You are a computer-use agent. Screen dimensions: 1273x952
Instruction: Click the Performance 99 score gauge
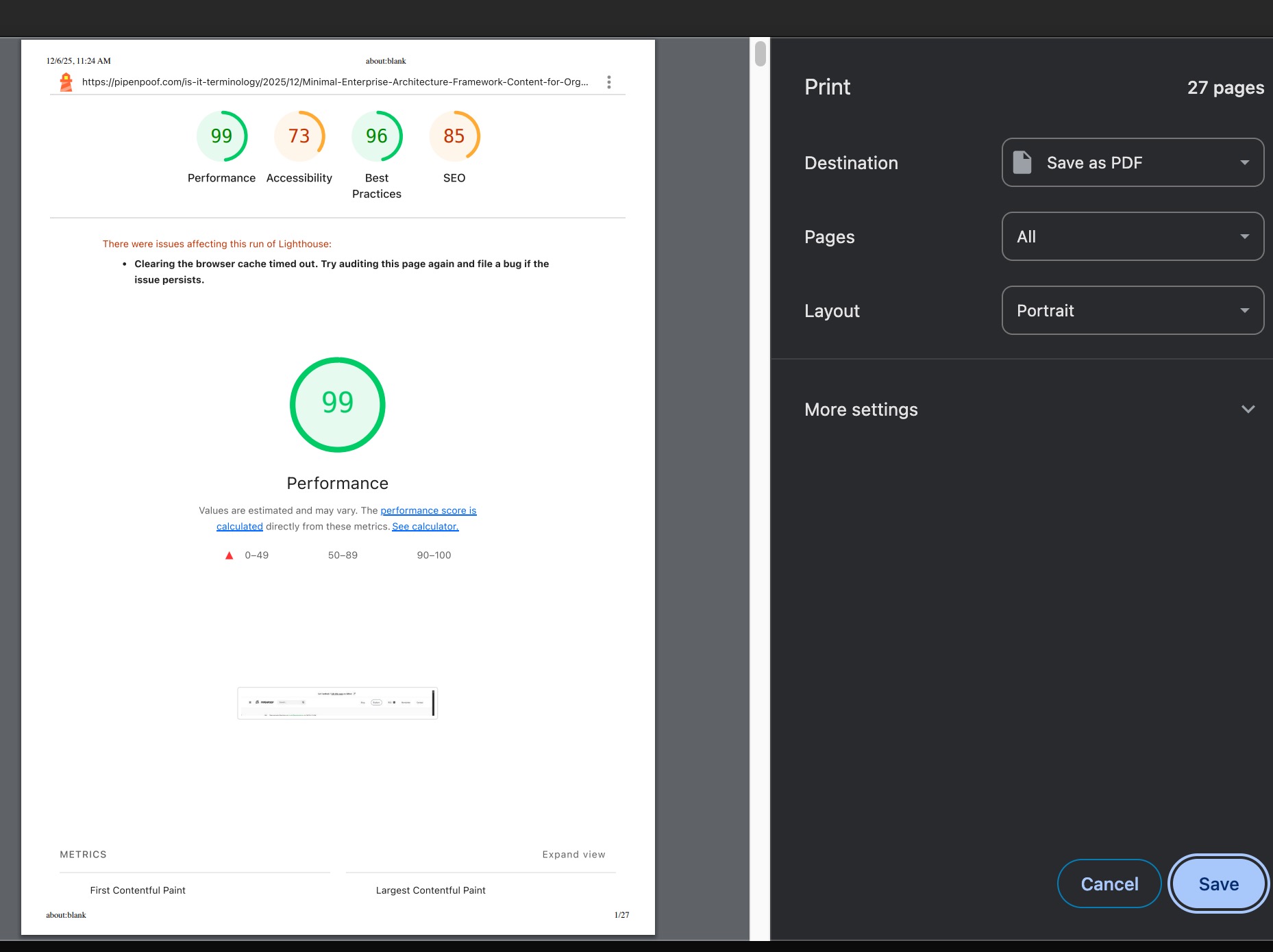(221, 136)
